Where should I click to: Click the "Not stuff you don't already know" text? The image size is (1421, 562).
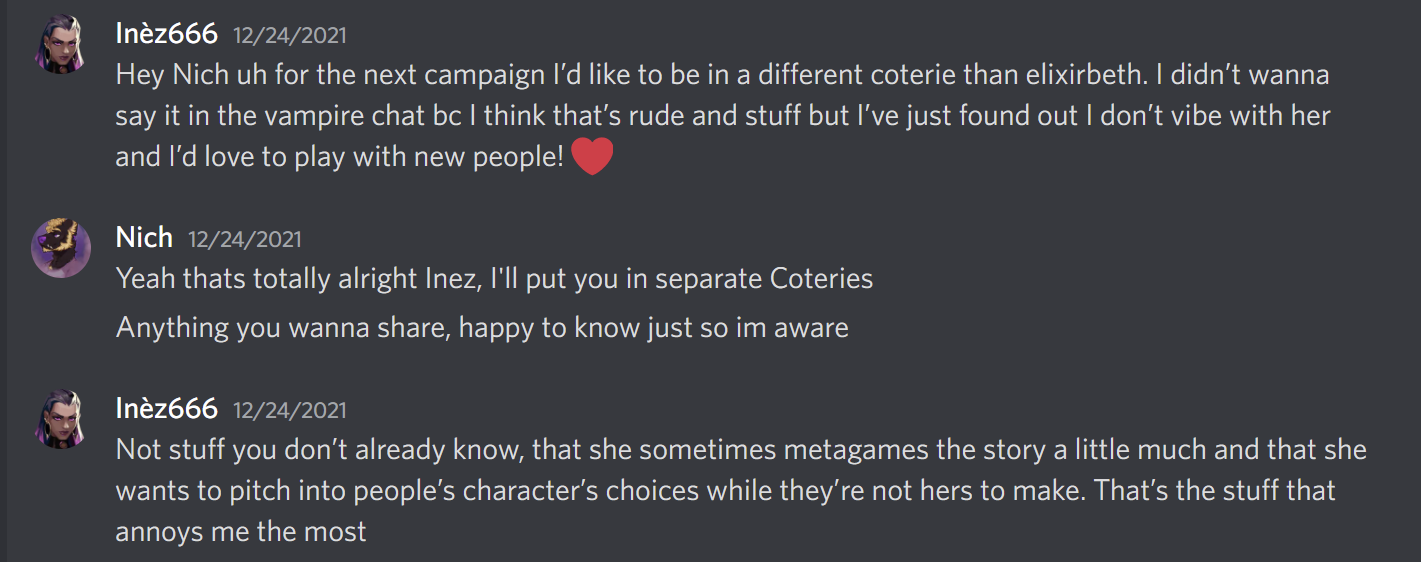point(319,450)
